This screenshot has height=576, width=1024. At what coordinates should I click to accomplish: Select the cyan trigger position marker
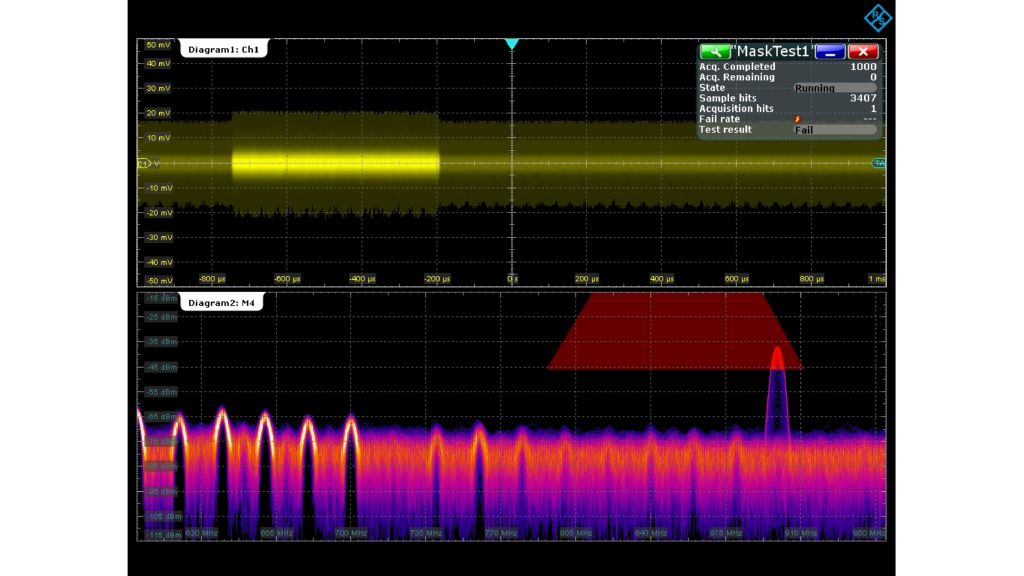tap(512, 45)
